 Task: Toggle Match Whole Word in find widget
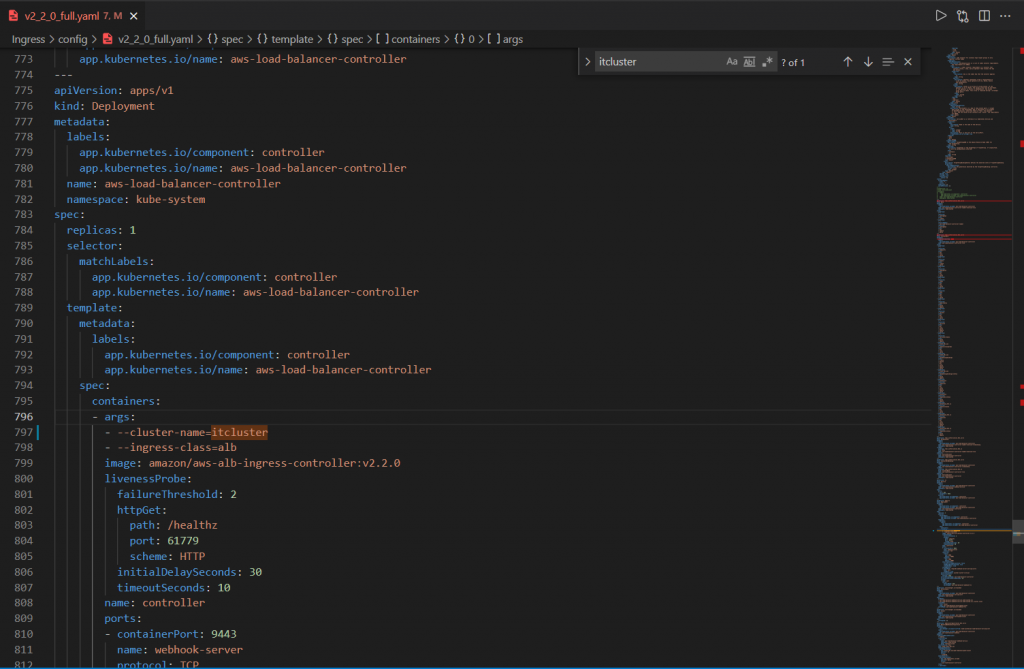(749, 61)
